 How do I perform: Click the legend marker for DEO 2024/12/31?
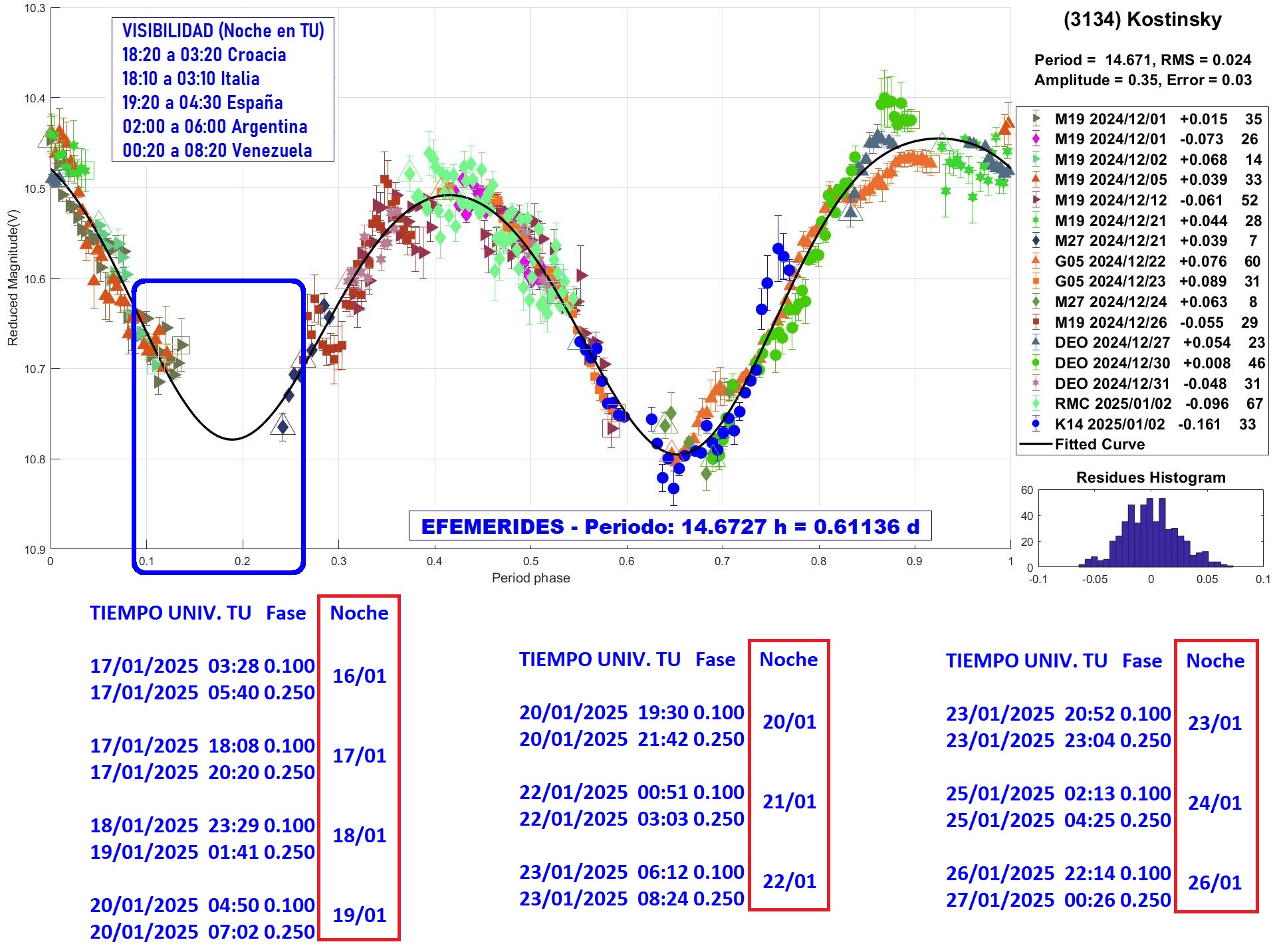click(1036, 384)
